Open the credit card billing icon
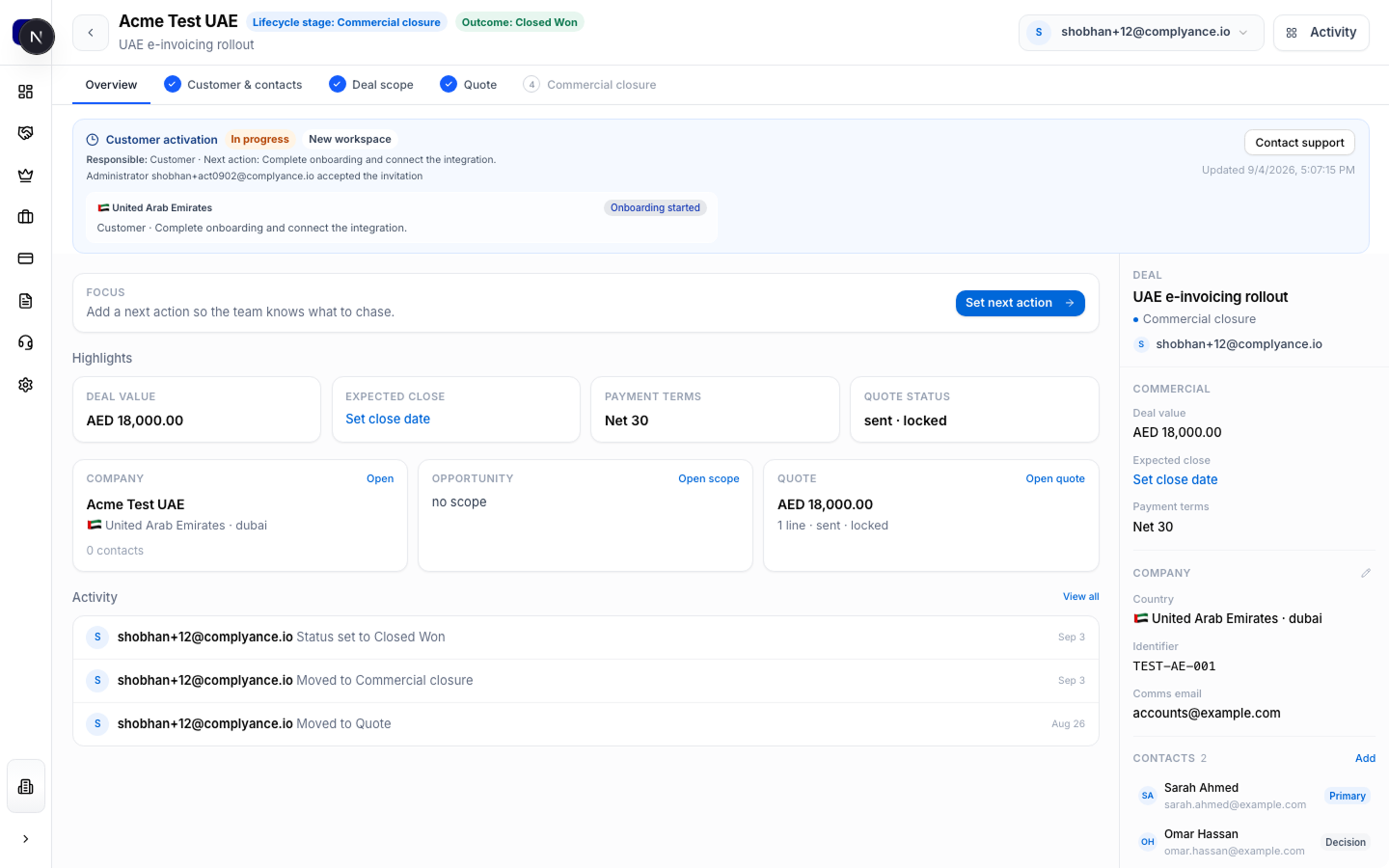 tap(26, 258)
